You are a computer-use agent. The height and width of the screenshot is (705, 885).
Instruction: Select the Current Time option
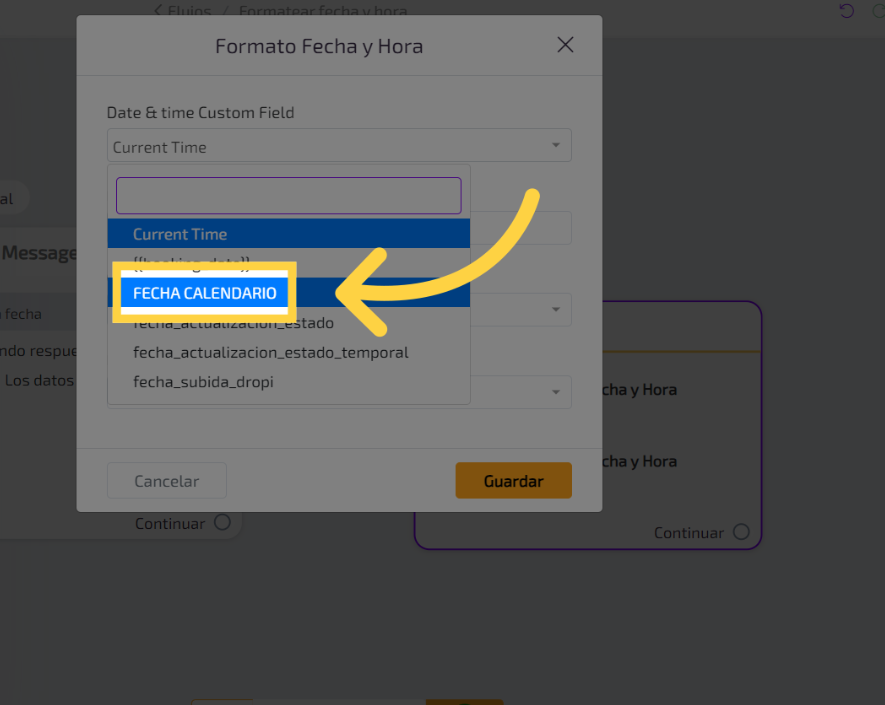288,234
